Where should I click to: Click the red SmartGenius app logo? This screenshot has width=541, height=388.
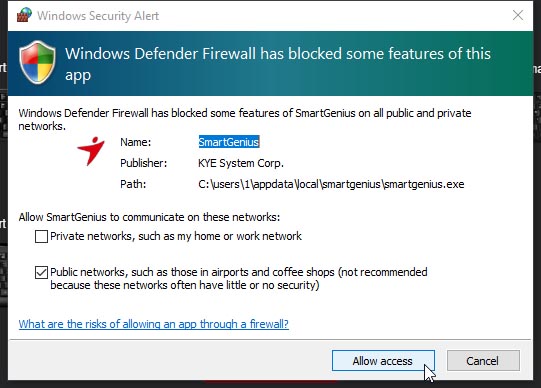click(91, 151)
